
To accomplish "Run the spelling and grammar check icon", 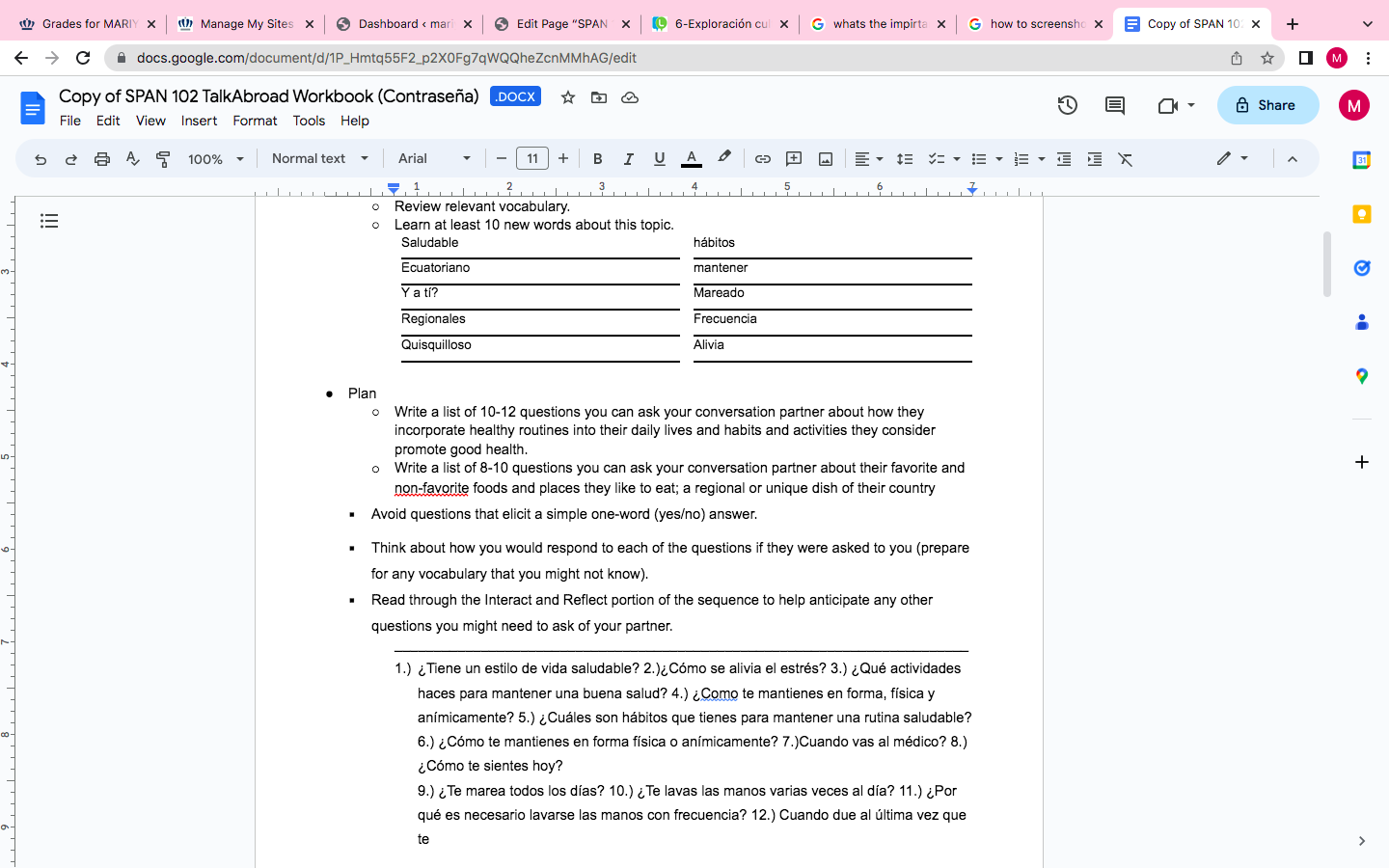I will pyautogui.click(x=132, y=159).
